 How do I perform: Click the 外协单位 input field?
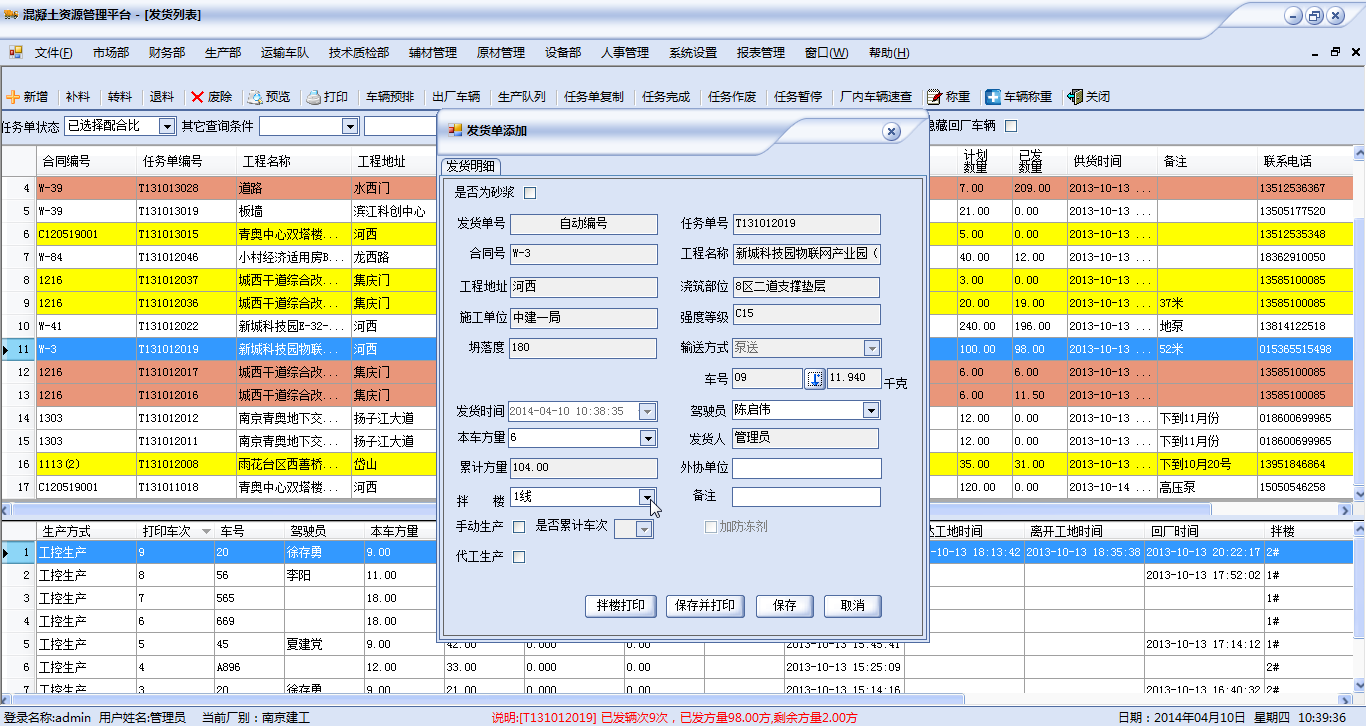806,468
